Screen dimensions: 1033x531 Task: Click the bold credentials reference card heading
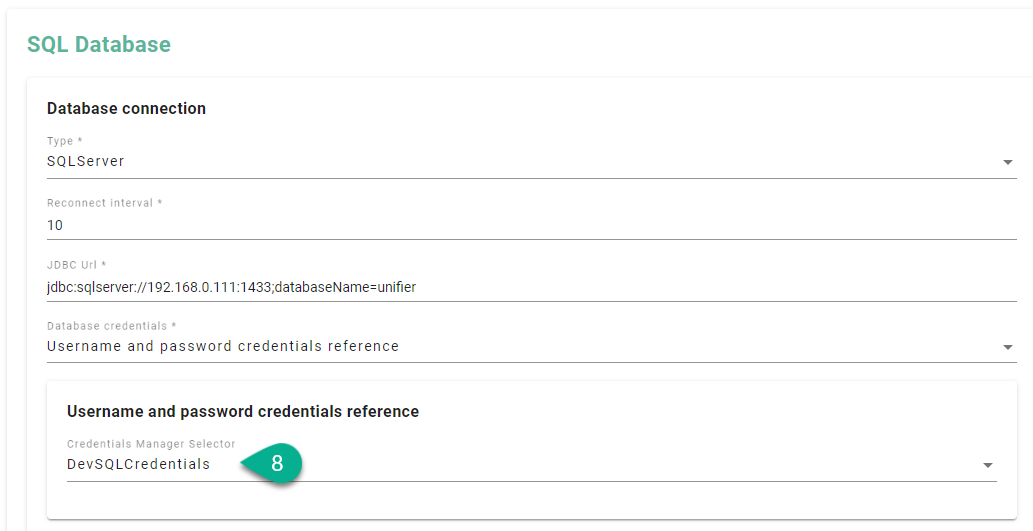[x=243, y=411]
